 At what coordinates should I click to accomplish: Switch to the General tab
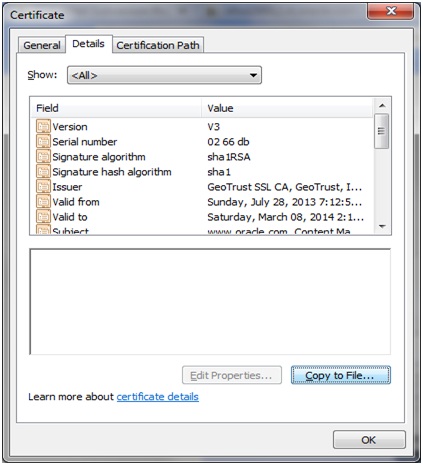[x=42, y=45]
